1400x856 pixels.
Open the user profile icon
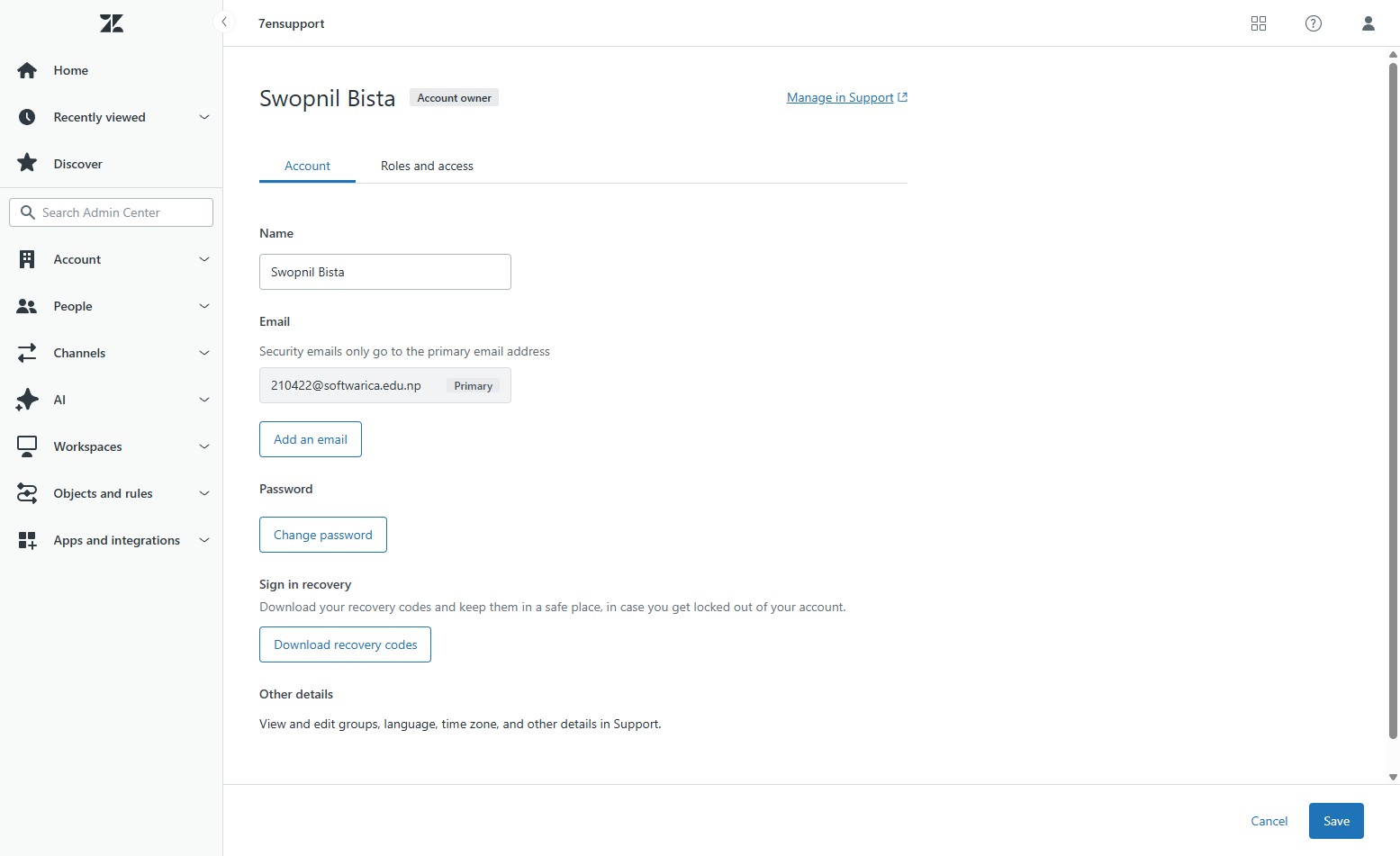pyautogui.click(x=1368, y=23)
